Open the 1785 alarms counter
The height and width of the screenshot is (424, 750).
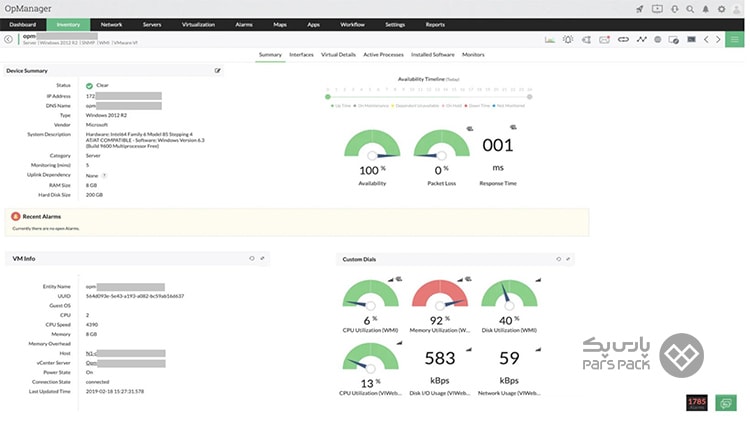point(696,403)
